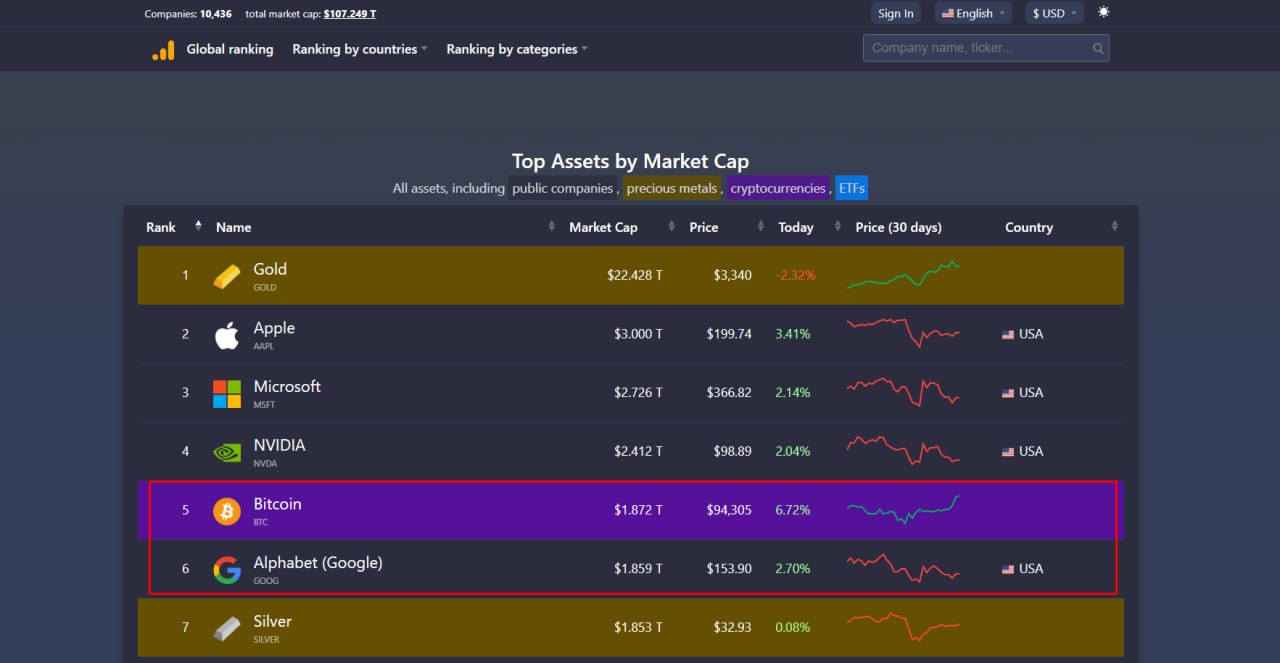Click the total market cap link
The width and height of the screenshot is (1280, 663).
(x=350, y=14)
